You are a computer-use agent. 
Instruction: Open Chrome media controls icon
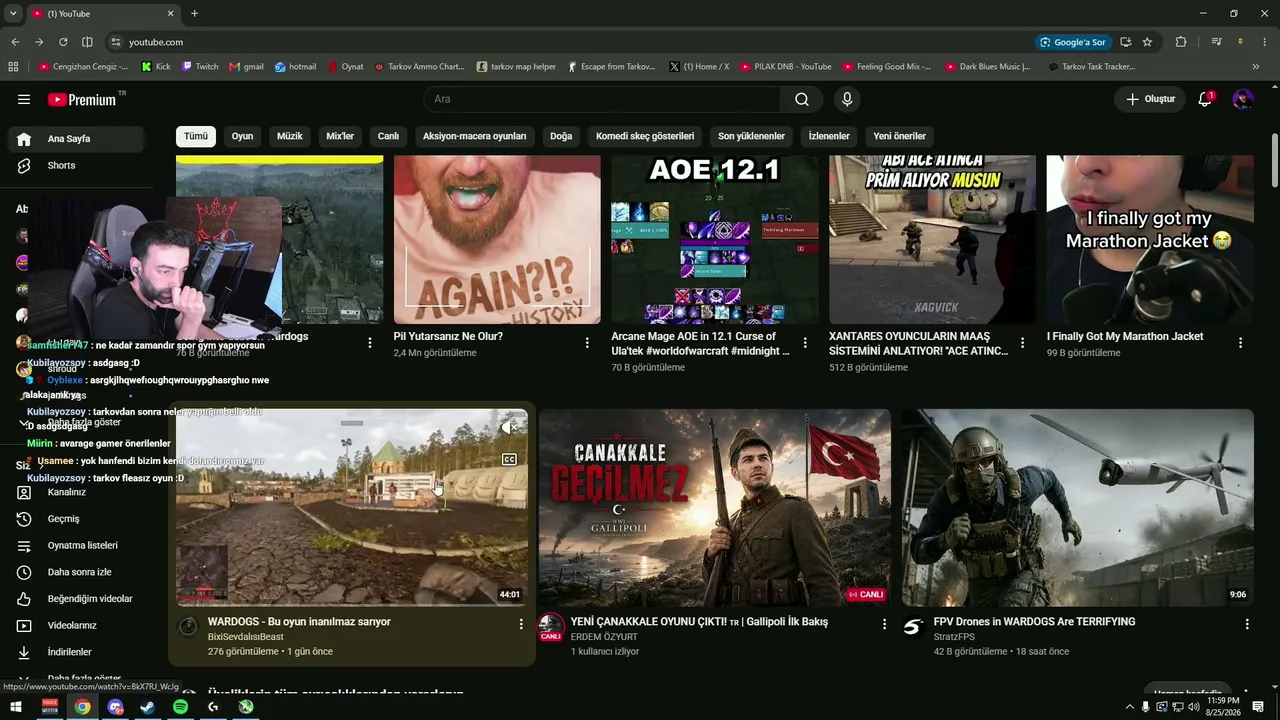[1216, 42]
